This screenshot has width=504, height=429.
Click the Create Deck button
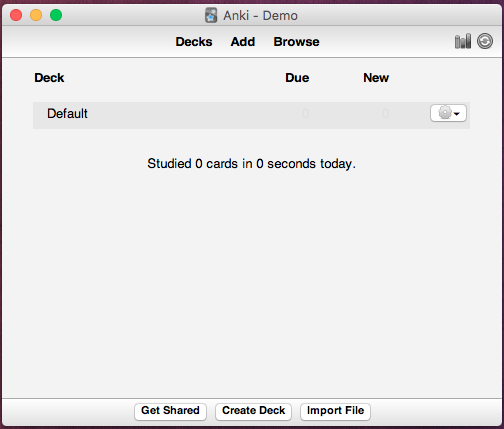253,411
